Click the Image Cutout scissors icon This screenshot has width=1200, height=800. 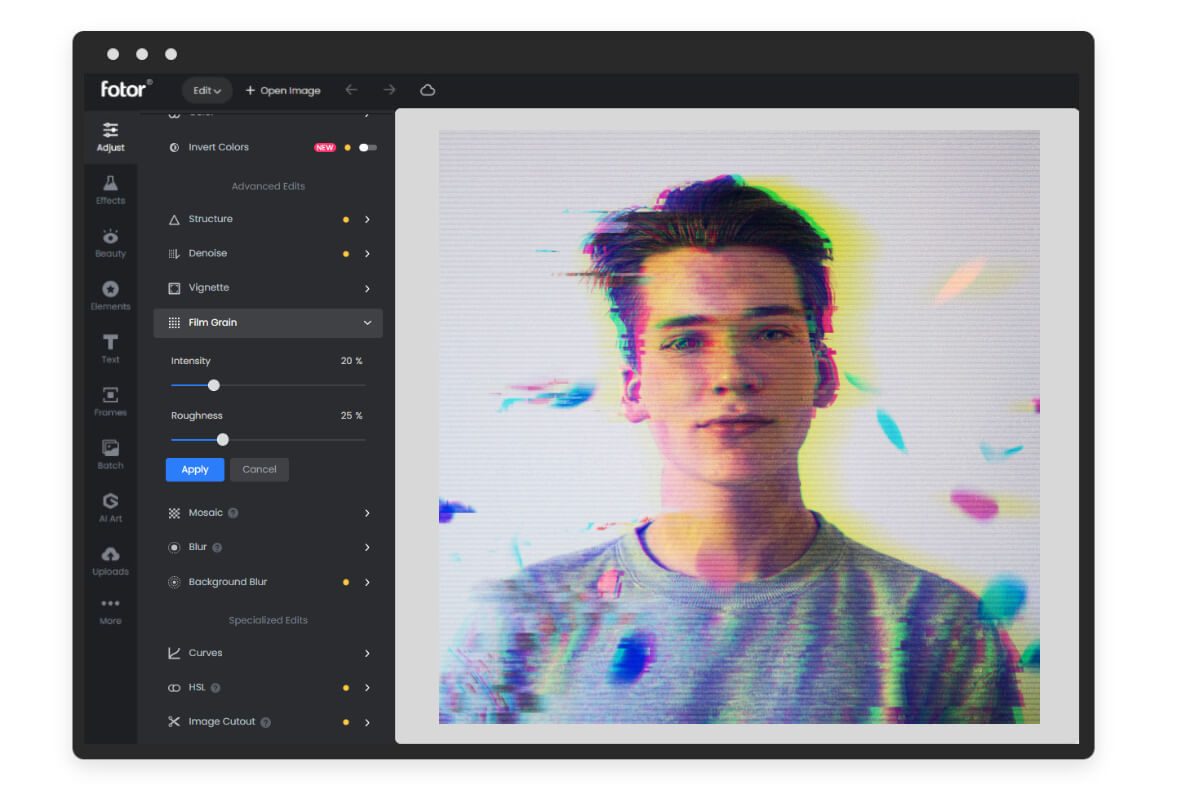coord(174,722)
